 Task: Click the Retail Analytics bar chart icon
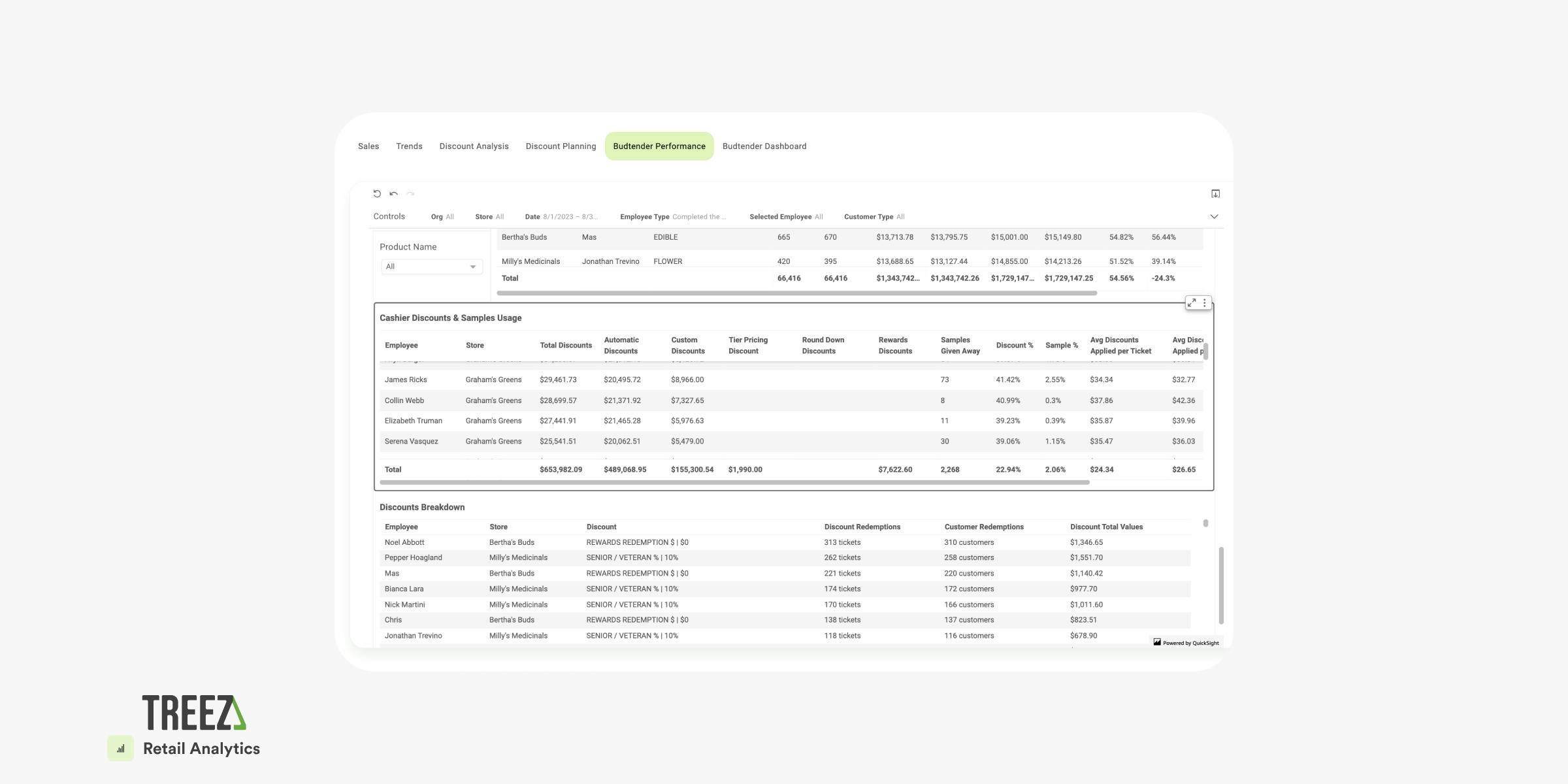[120, 748]
